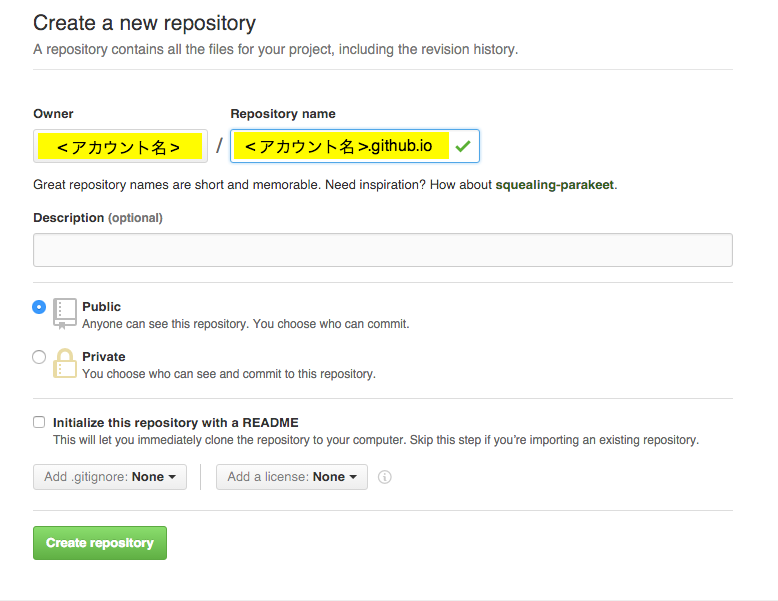Screen dimensions: 778x601
Task: Click the bold "Private" option label
Action: [x=104, y=357]
